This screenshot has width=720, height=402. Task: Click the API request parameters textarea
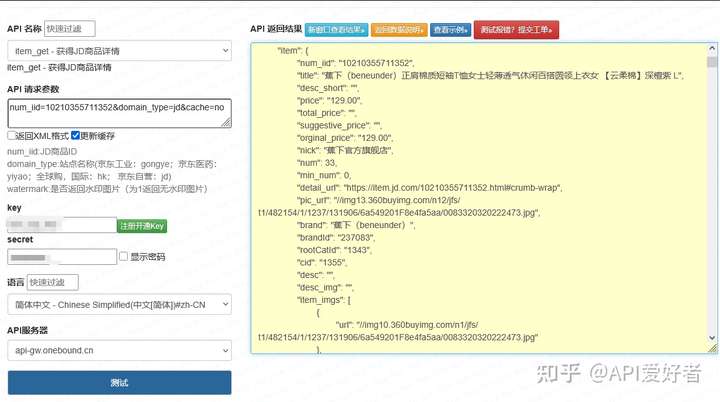[x=119, y=113]
